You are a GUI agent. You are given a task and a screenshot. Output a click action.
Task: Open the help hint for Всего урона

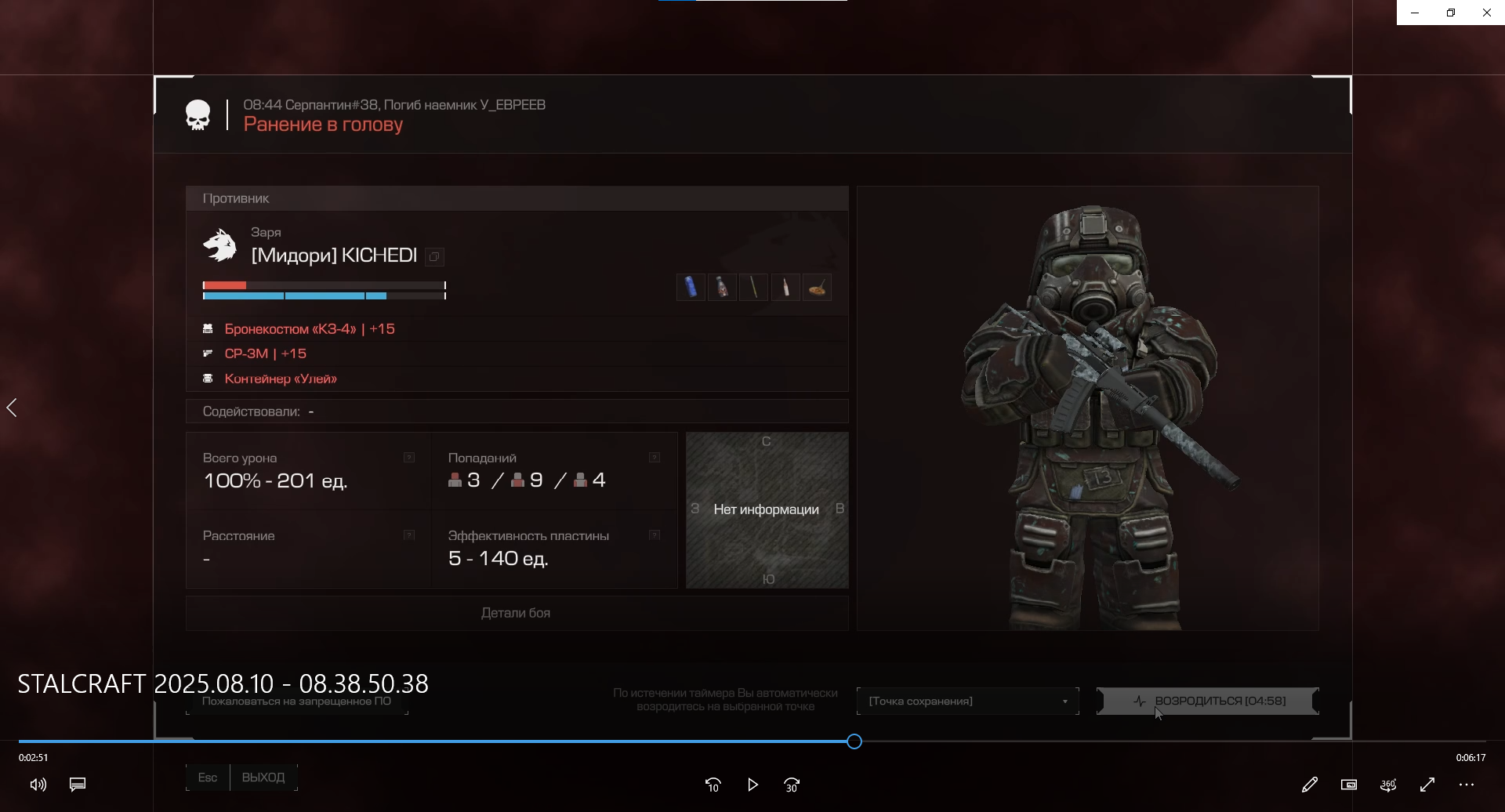pyautogui.click(x=409, y=457)
